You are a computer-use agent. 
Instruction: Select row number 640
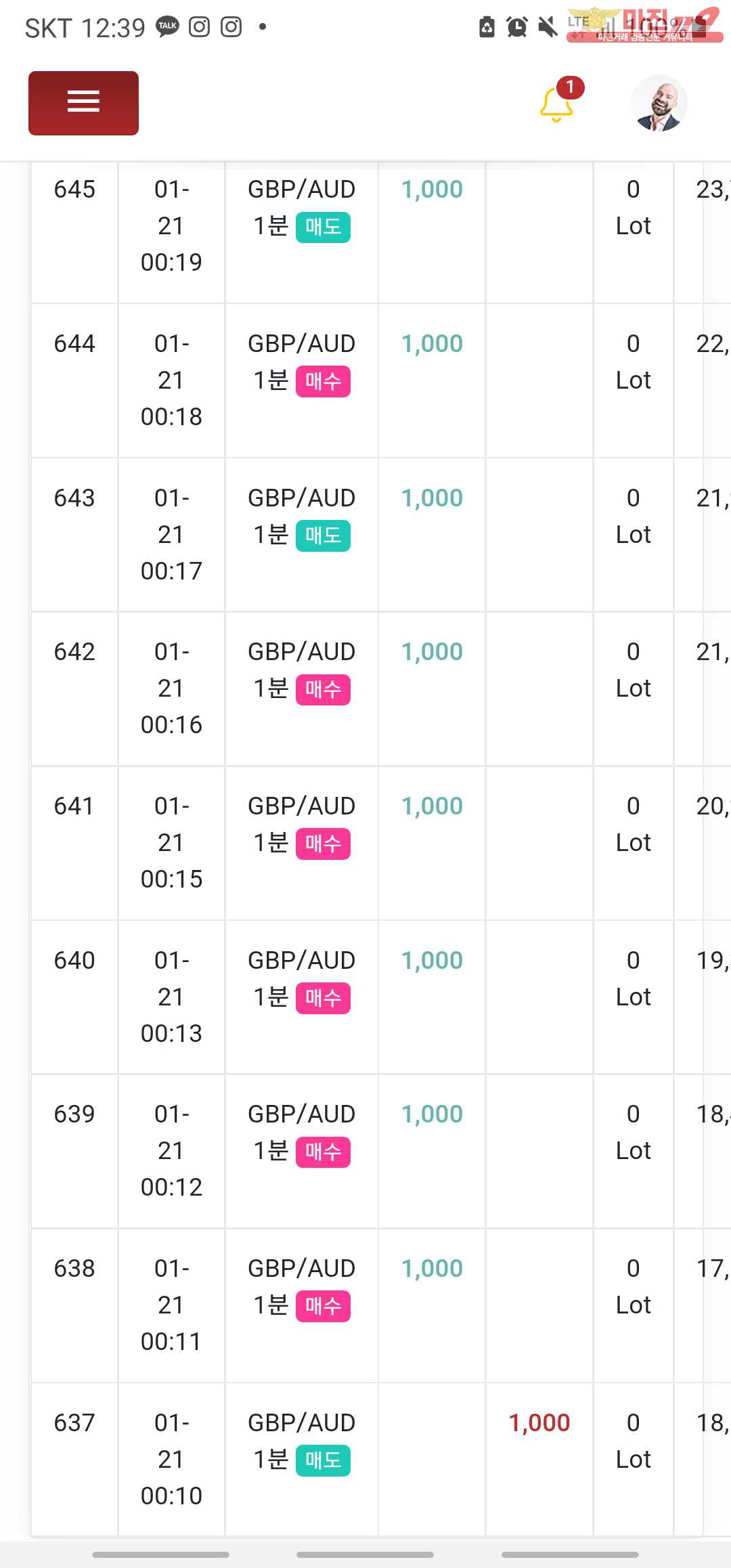click(74, 961)
